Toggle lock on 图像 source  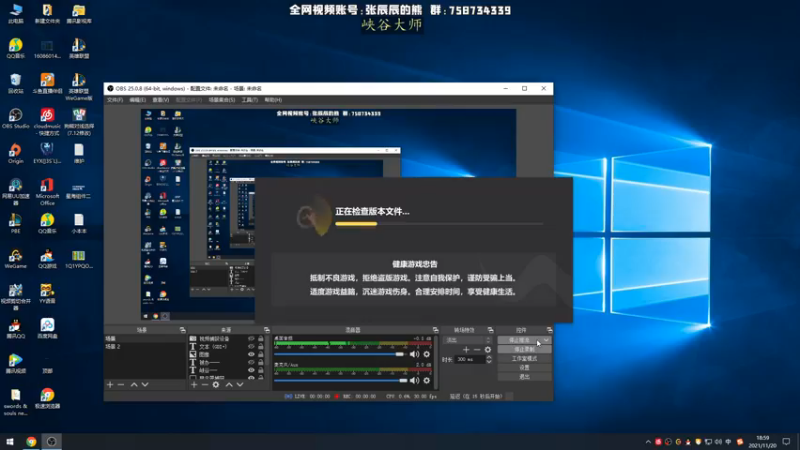click(x=261, y=354)
